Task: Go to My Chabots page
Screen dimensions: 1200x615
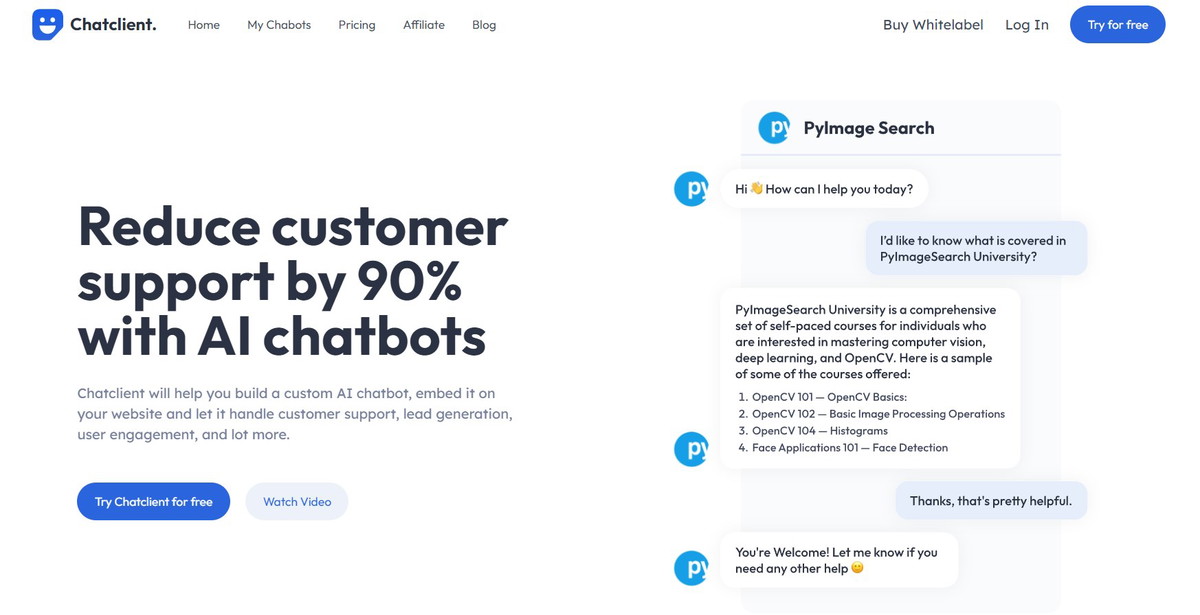Action: click(279, 25)
